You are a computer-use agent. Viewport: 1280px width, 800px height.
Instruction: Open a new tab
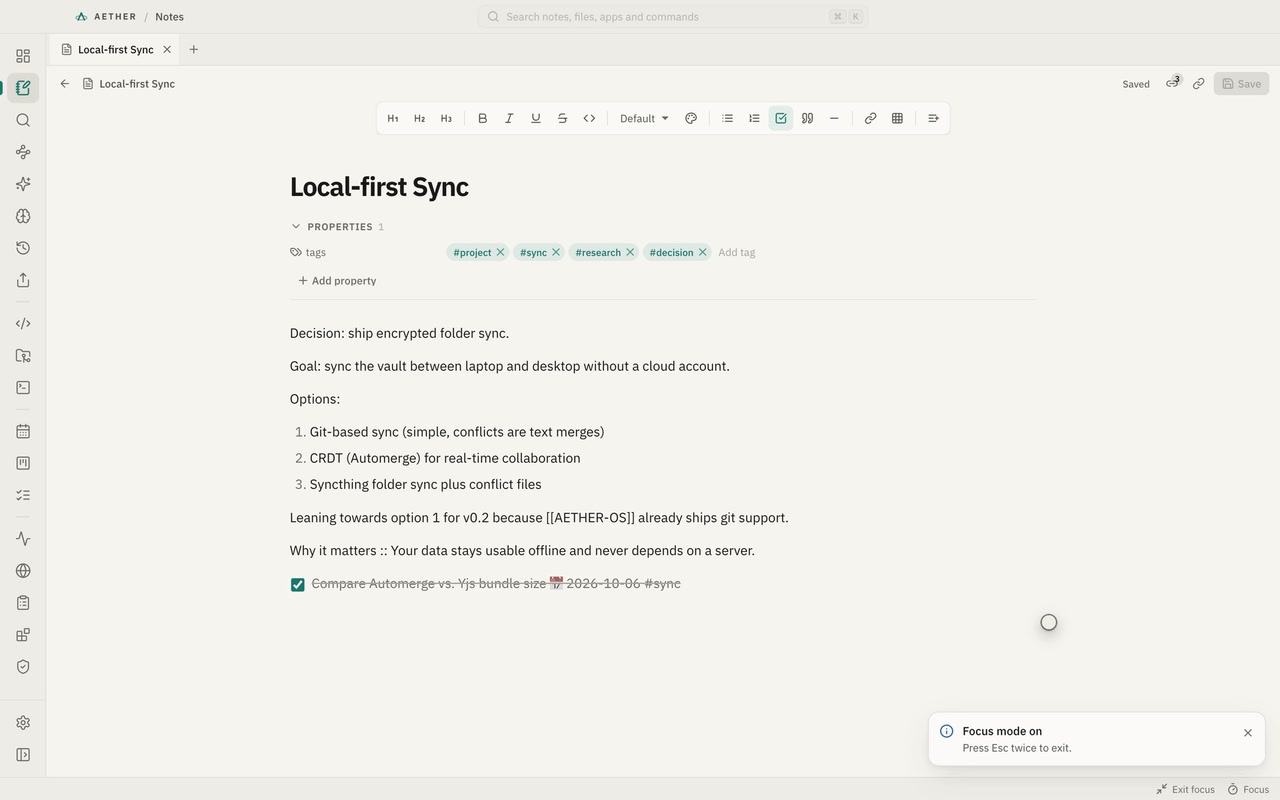[x=194, y=50]
